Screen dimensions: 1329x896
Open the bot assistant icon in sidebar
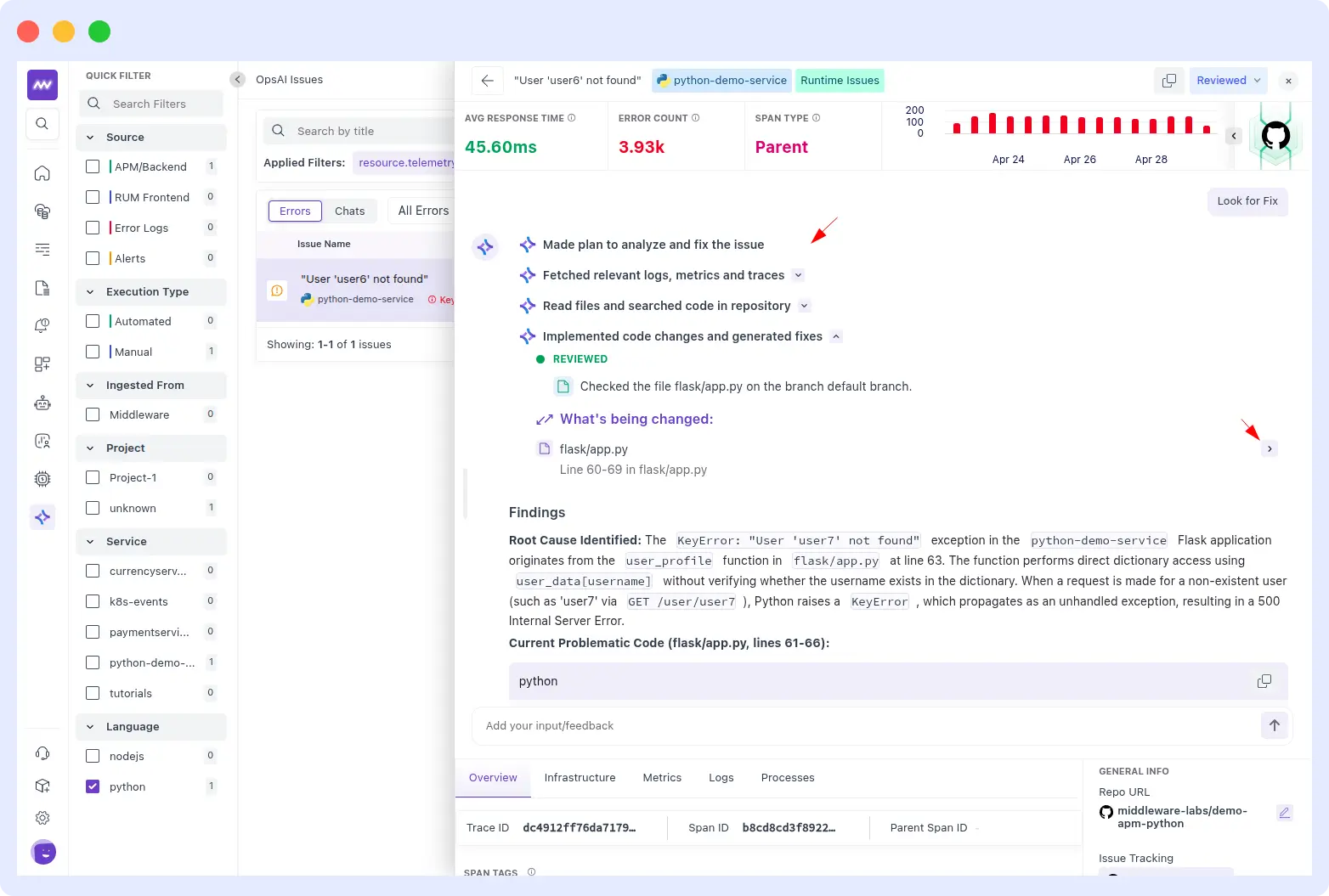42,403
